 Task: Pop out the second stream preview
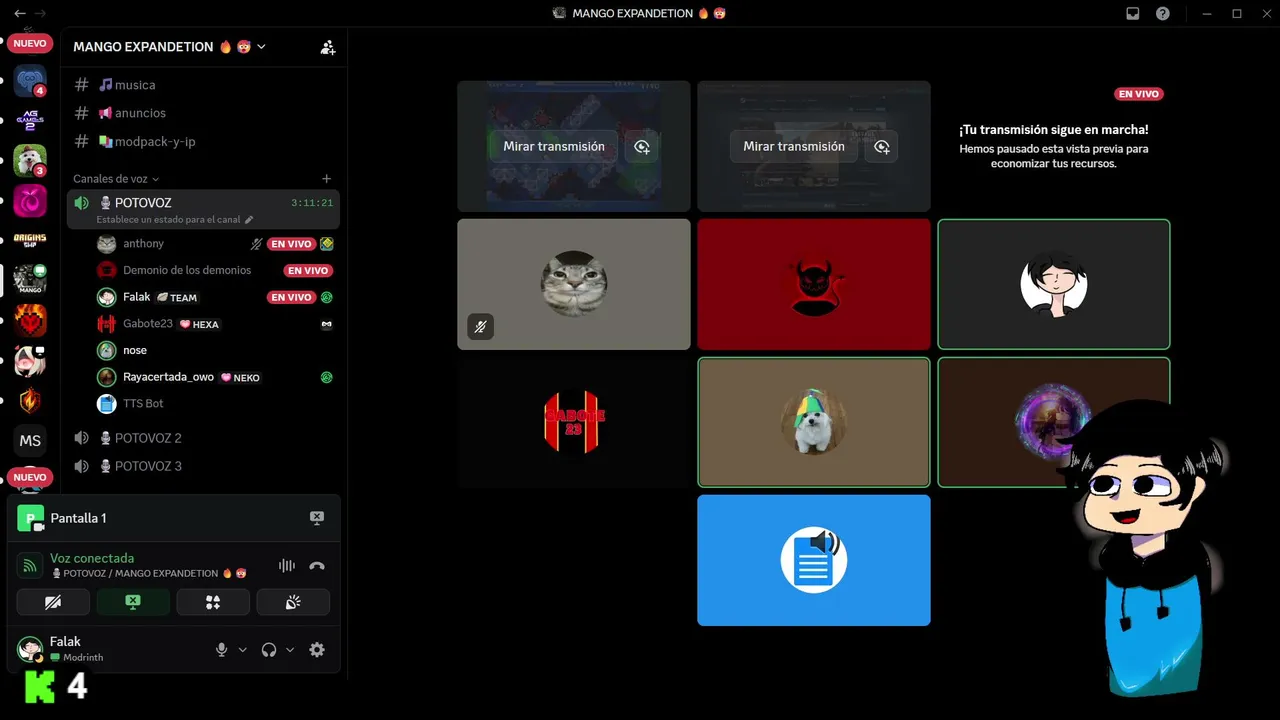882,146
